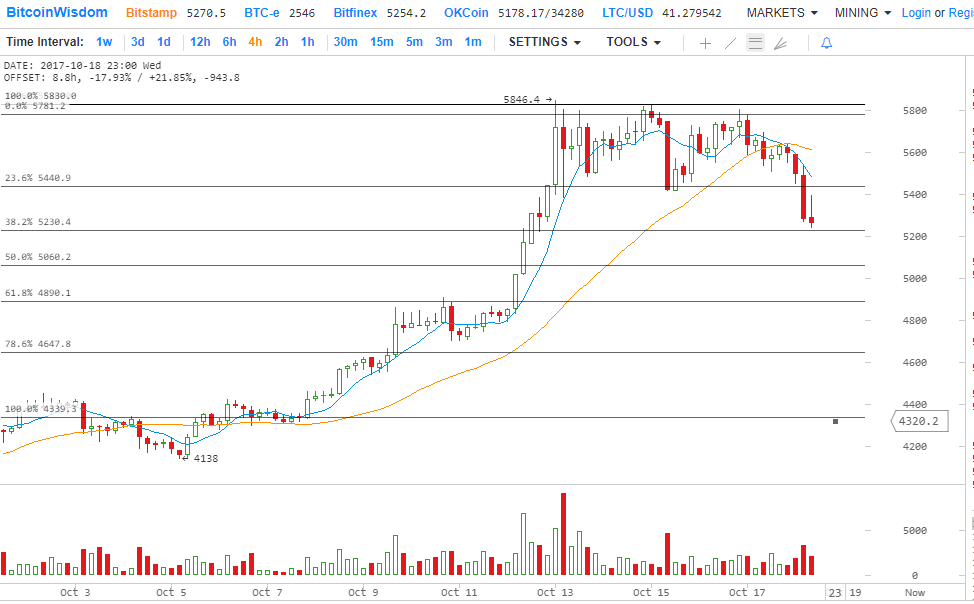Open the Bitfinex market link
This screenshot has width=974, height=604.
tap(358, 13)
